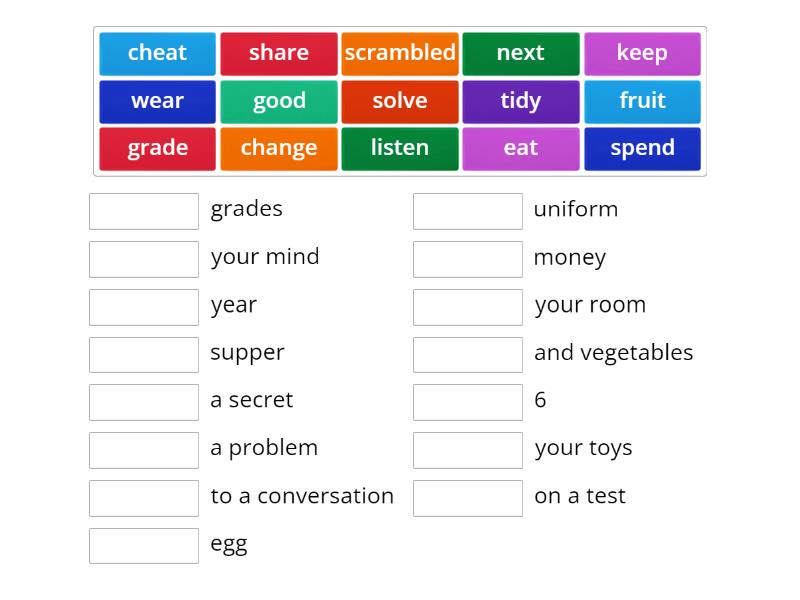This screenshot has width=800, height=600.
Task: Select the word tile "fruit"
Action: 643,101
